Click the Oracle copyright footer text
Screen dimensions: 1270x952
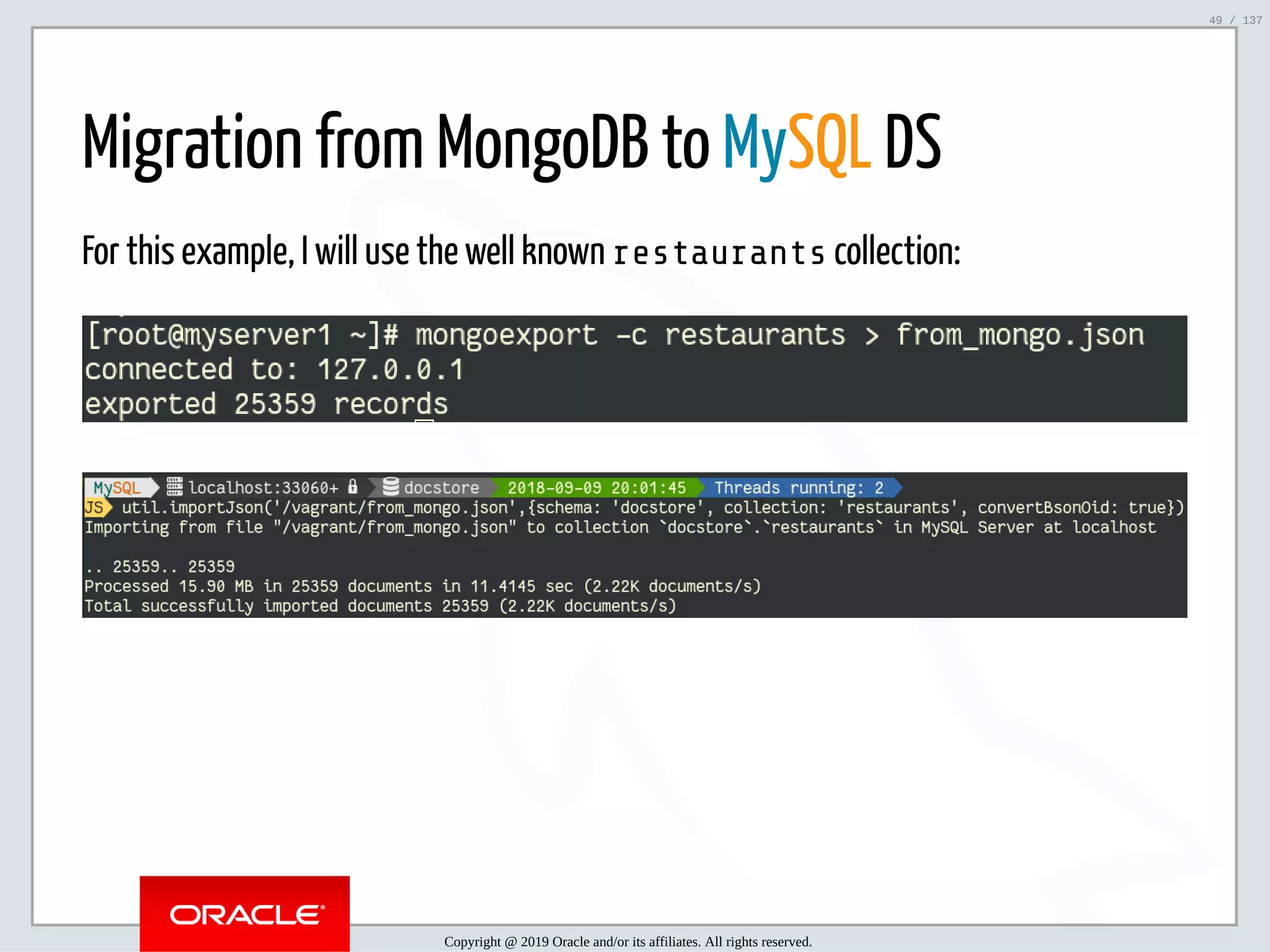(628, 942)
